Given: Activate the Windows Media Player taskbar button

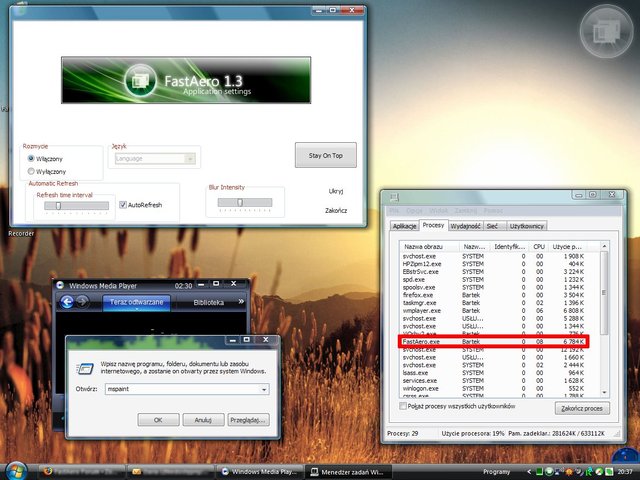Looking at the screenshot, I should coord(260,472).
